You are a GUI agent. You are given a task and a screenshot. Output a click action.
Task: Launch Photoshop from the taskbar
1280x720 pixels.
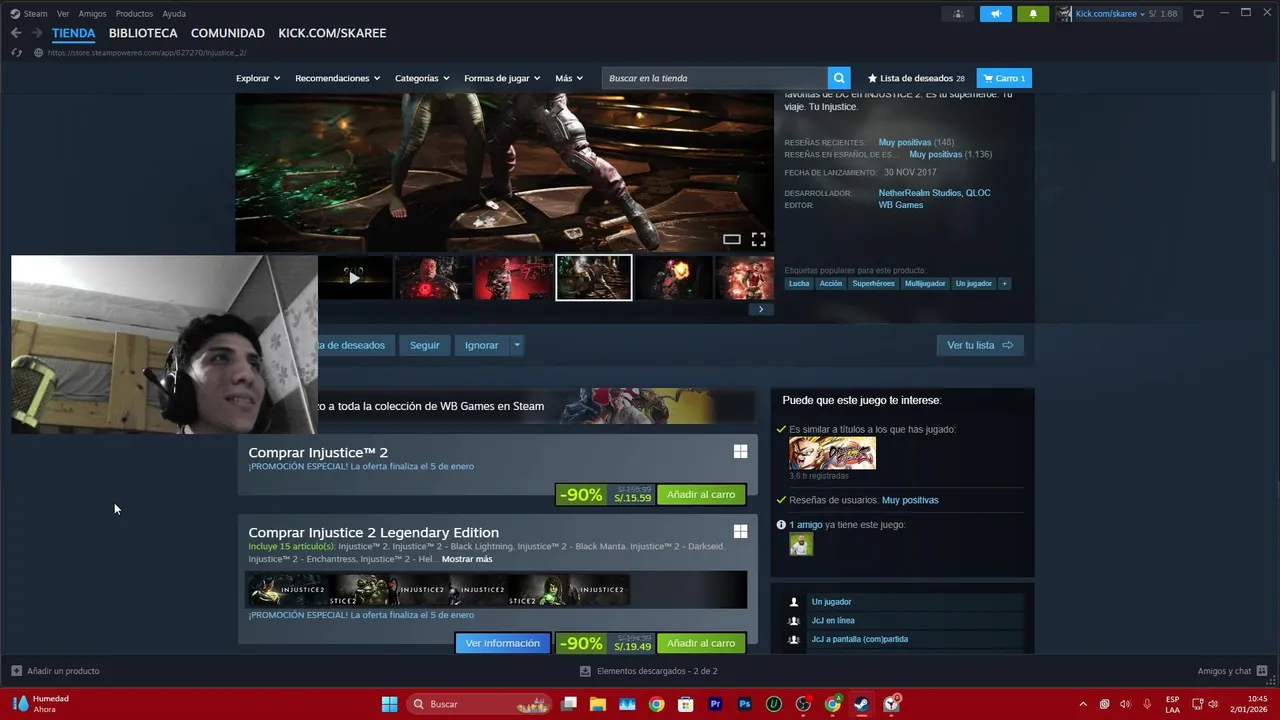pyautogui.click(x=744, y=704)
